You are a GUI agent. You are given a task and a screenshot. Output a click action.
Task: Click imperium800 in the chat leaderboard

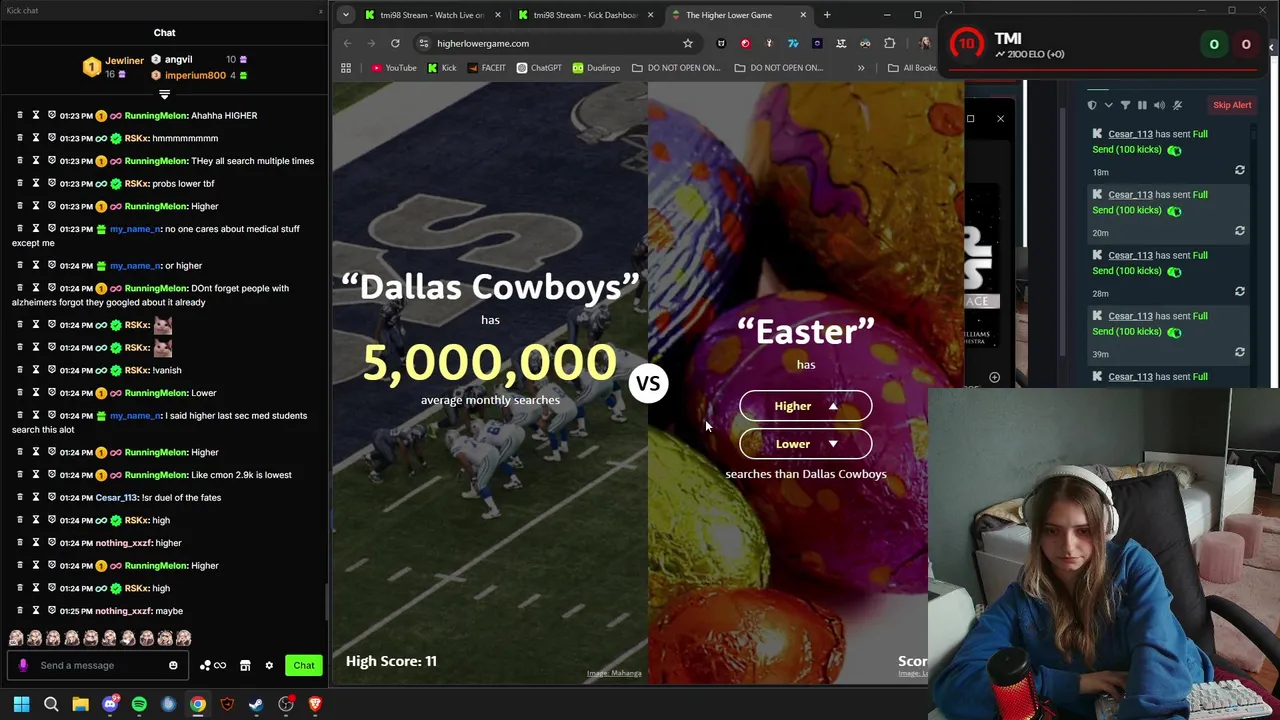pos(194,76)
